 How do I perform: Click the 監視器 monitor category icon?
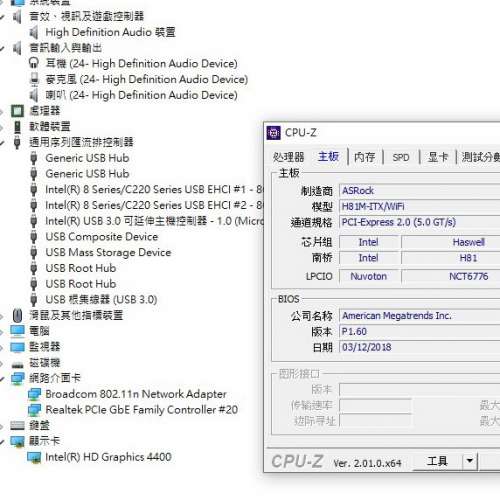click(x=17, y=347)
